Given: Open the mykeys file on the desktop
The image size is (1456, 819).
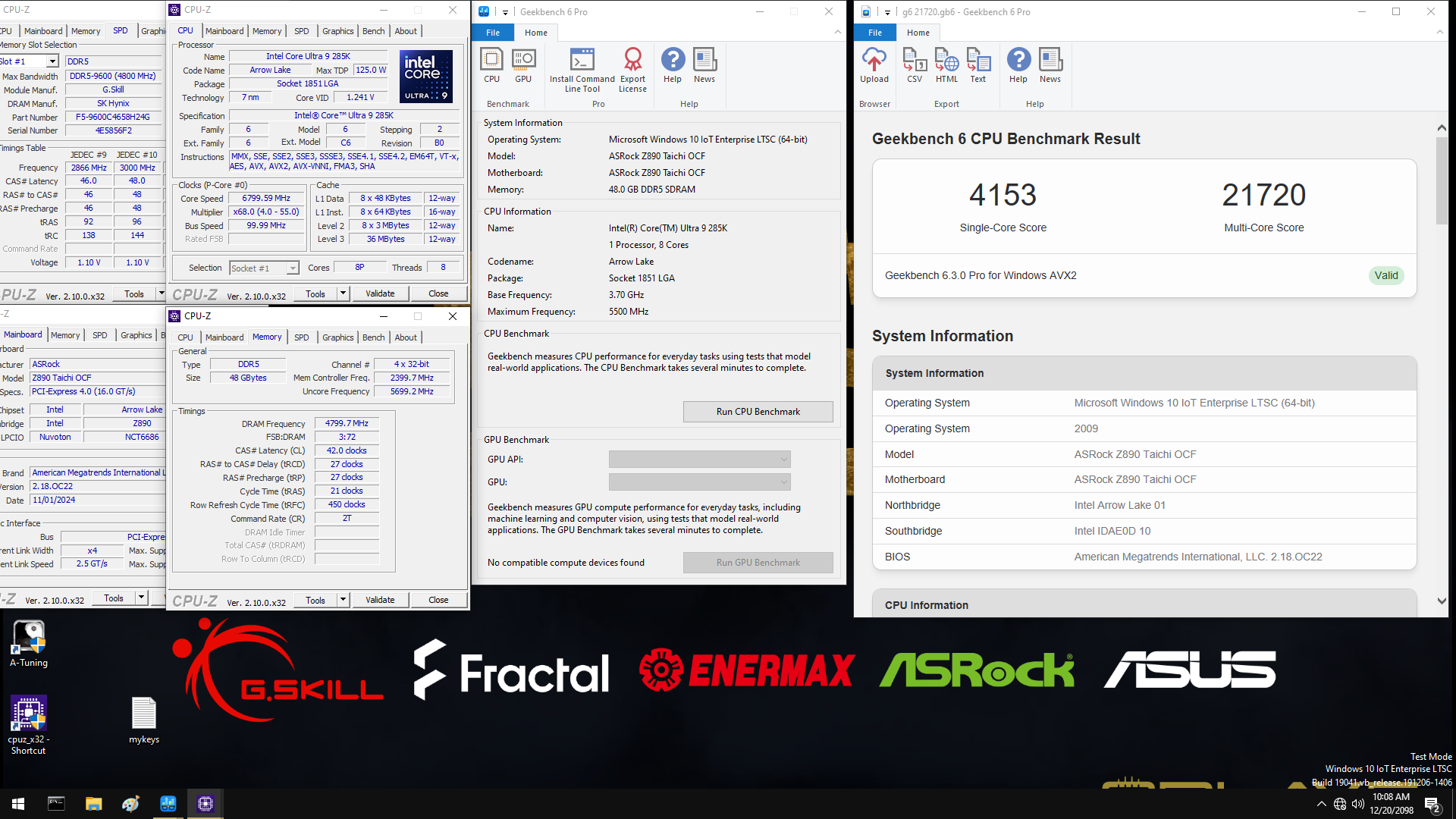Looking at the screenshot, I should pyautogui.click(x=144, y=720).
